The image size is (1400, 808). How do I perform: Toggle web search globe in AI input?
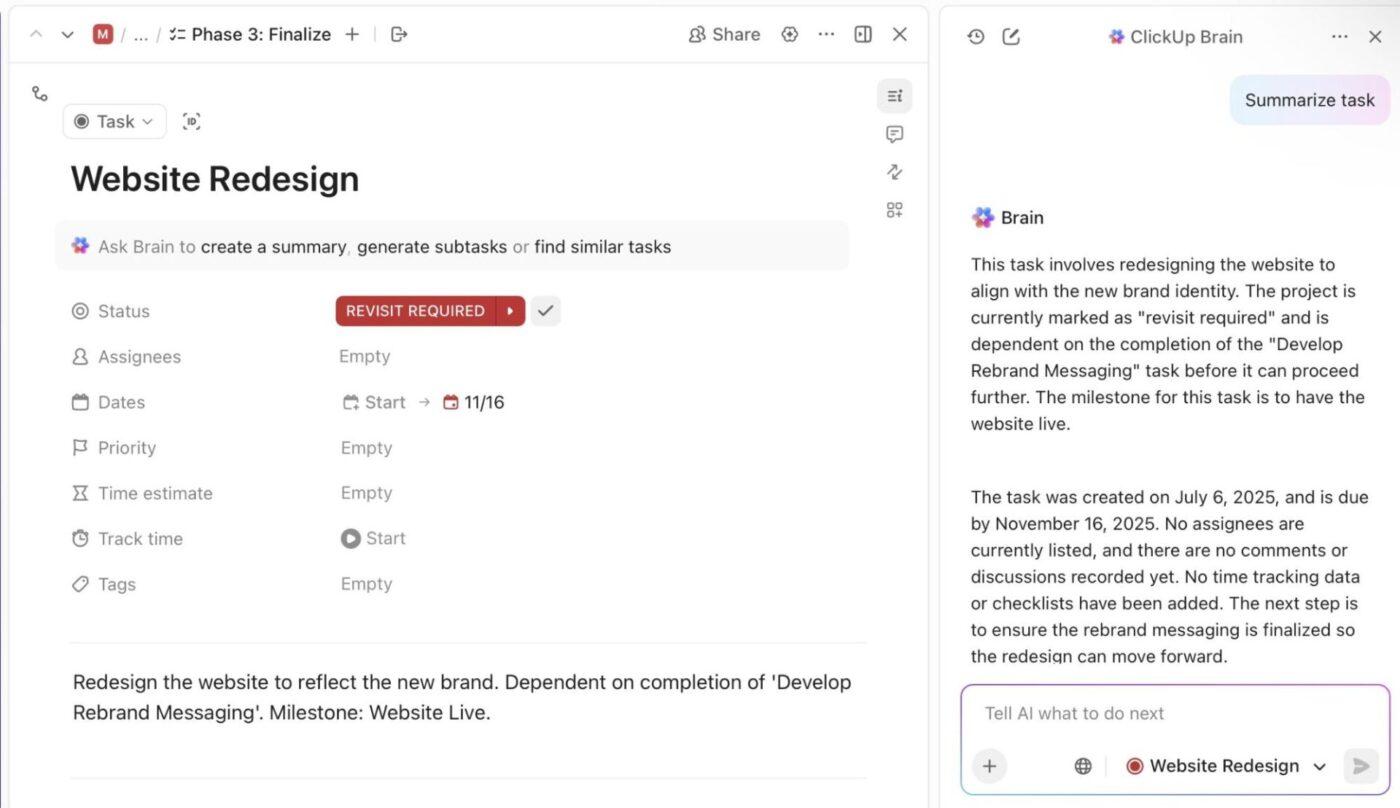(x=1083, y=766)
